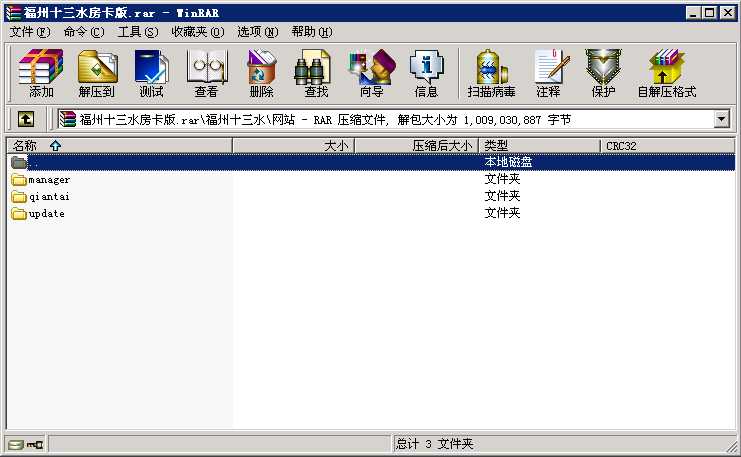741x457 pixels.
Task: Open the 收藏夹(O) menu
Action: point(198,32)
